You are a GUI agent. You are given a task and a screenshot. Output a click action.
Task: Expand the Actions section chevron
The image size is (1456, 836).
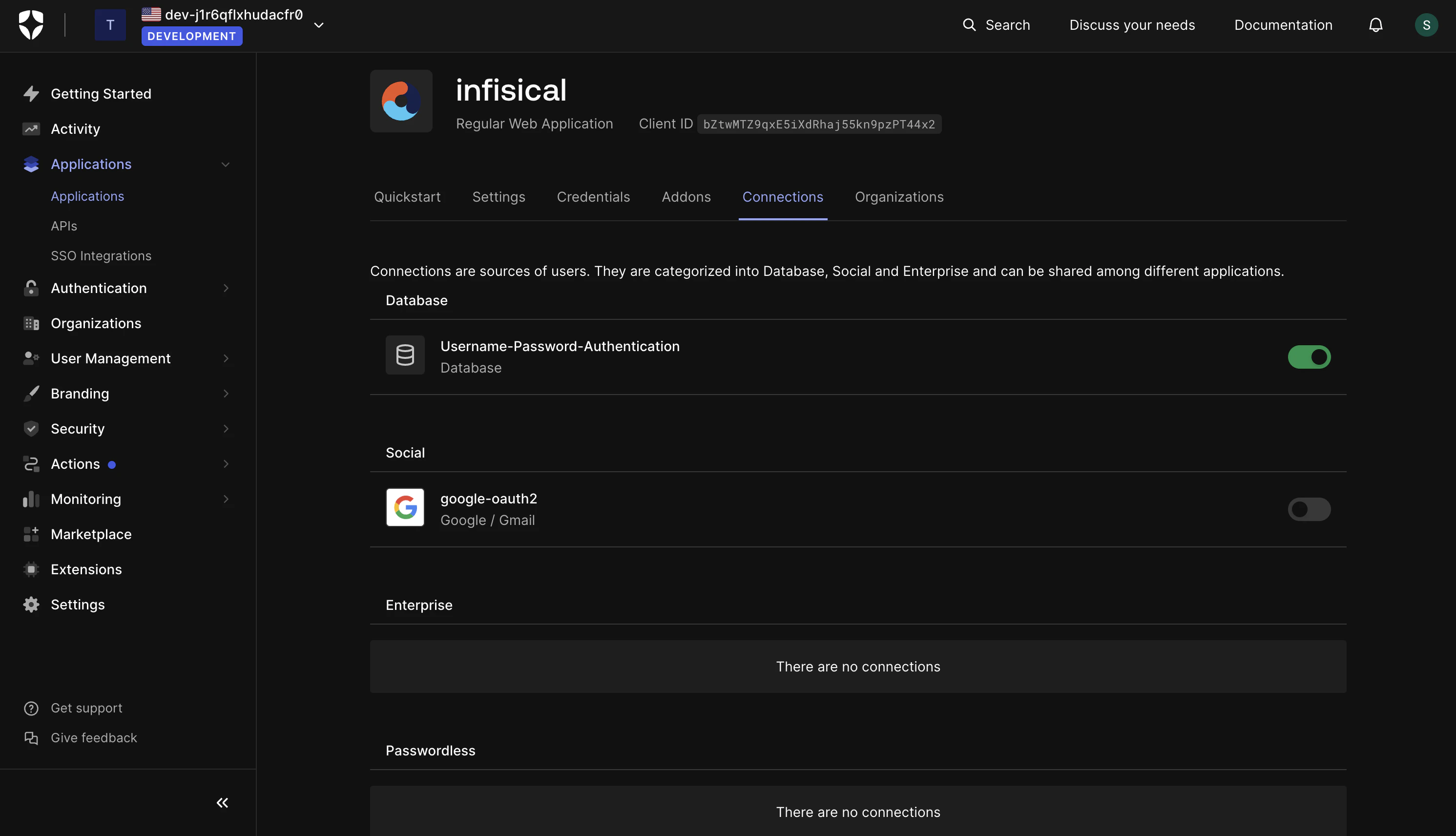coord(226,464)
